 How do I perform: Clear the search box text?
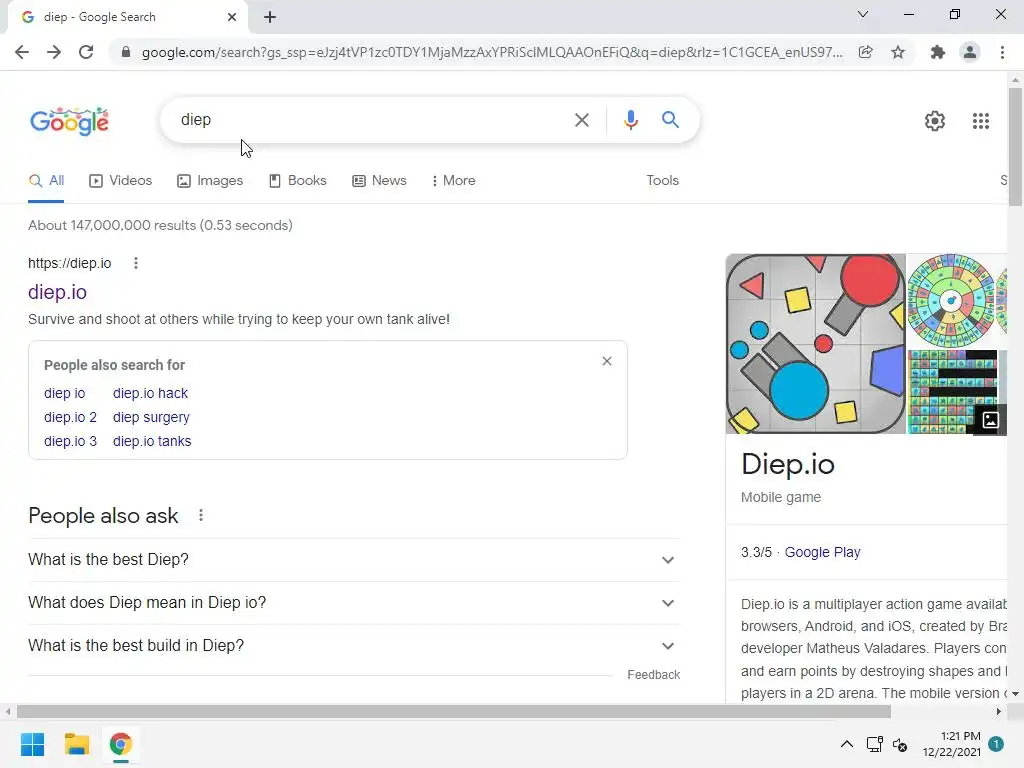582,120
